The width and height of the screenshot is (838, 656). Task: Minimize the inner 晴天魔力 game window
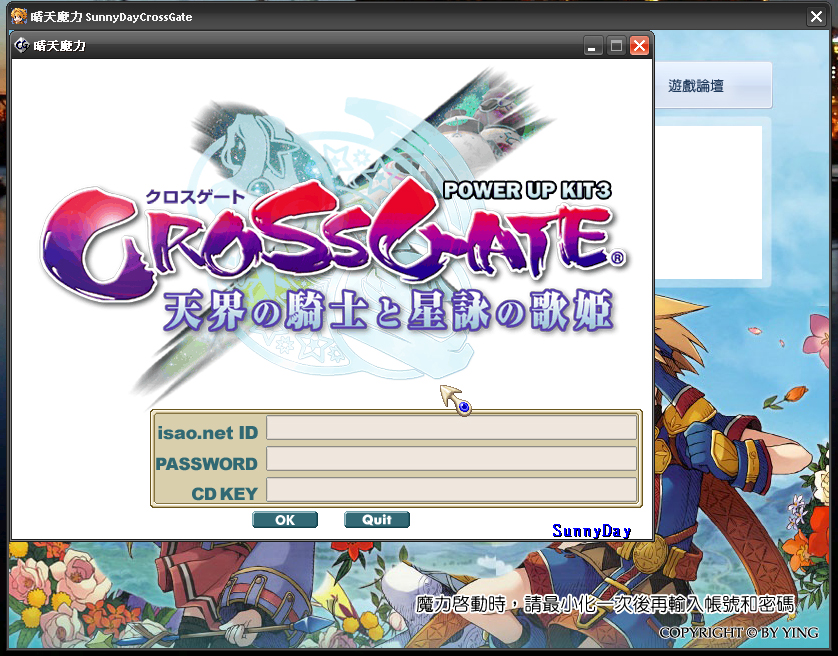592,46
